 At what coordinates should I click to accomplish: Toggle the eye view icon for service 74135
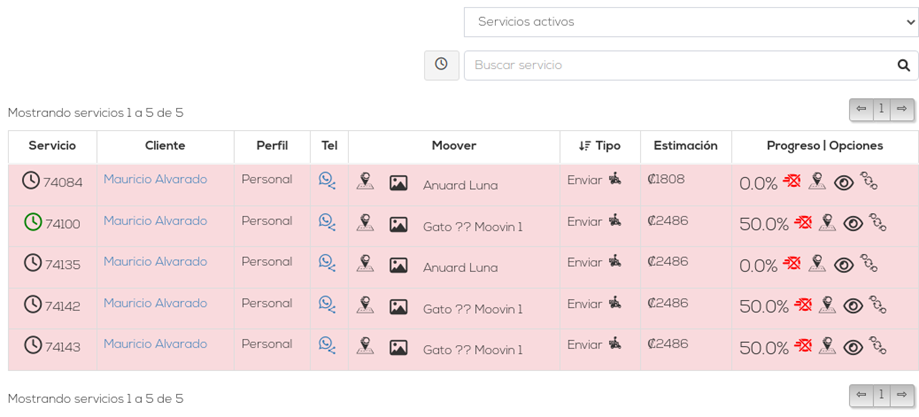844,264
